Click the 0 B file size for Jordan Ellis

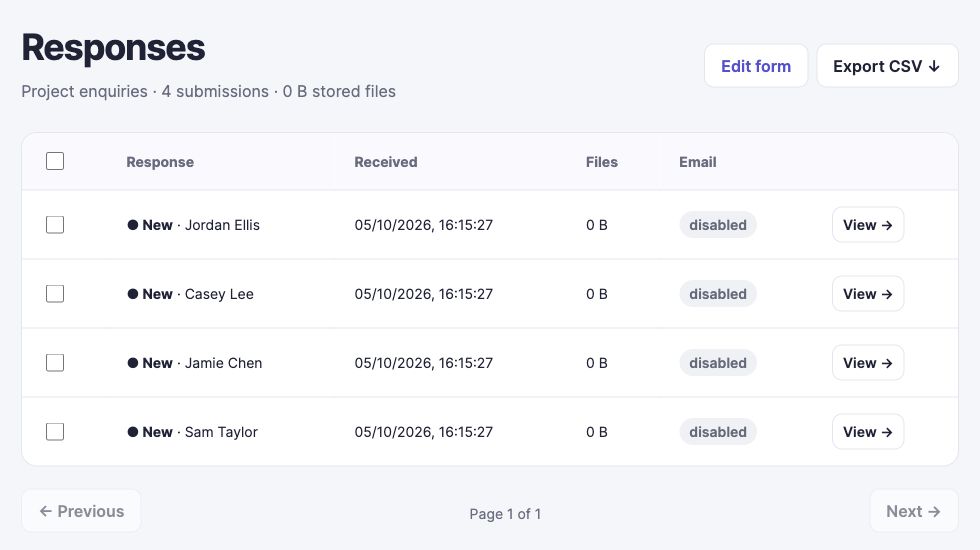pyautogui.click(x=597, y=225)
